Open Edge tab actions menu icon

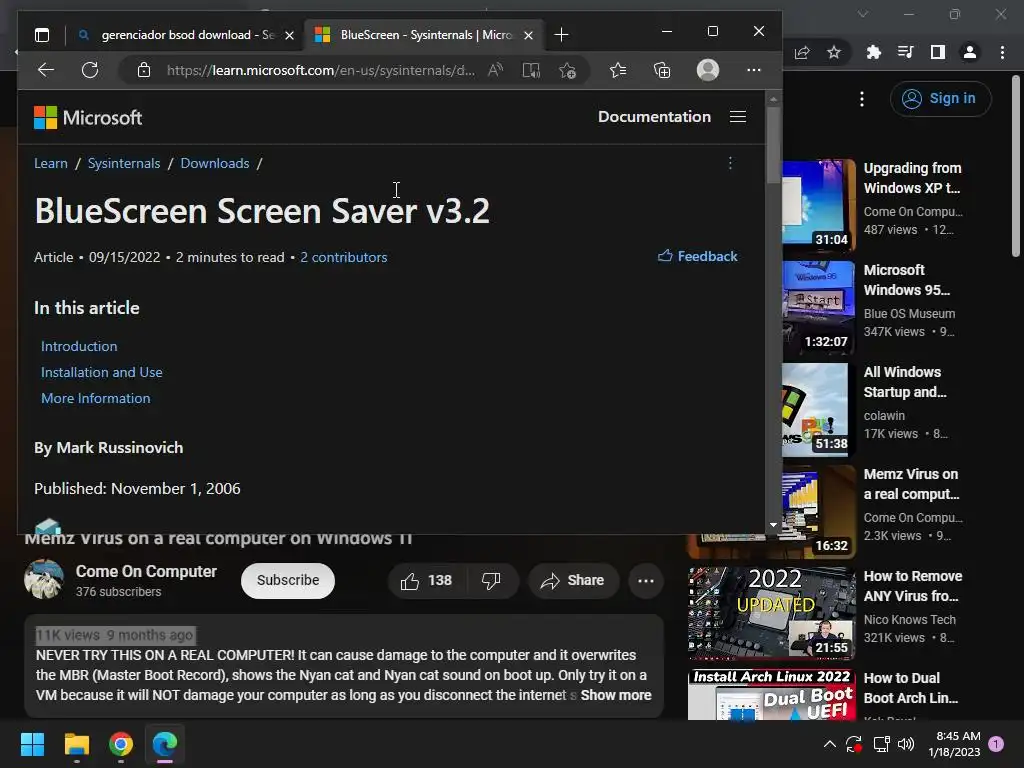42,35
